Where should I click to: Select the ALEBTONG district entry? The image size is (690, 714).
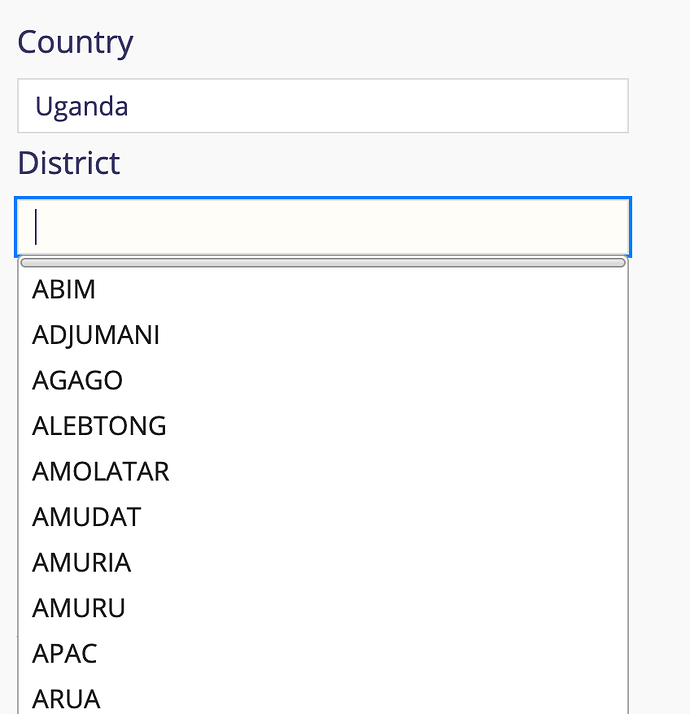coord(323,426)
